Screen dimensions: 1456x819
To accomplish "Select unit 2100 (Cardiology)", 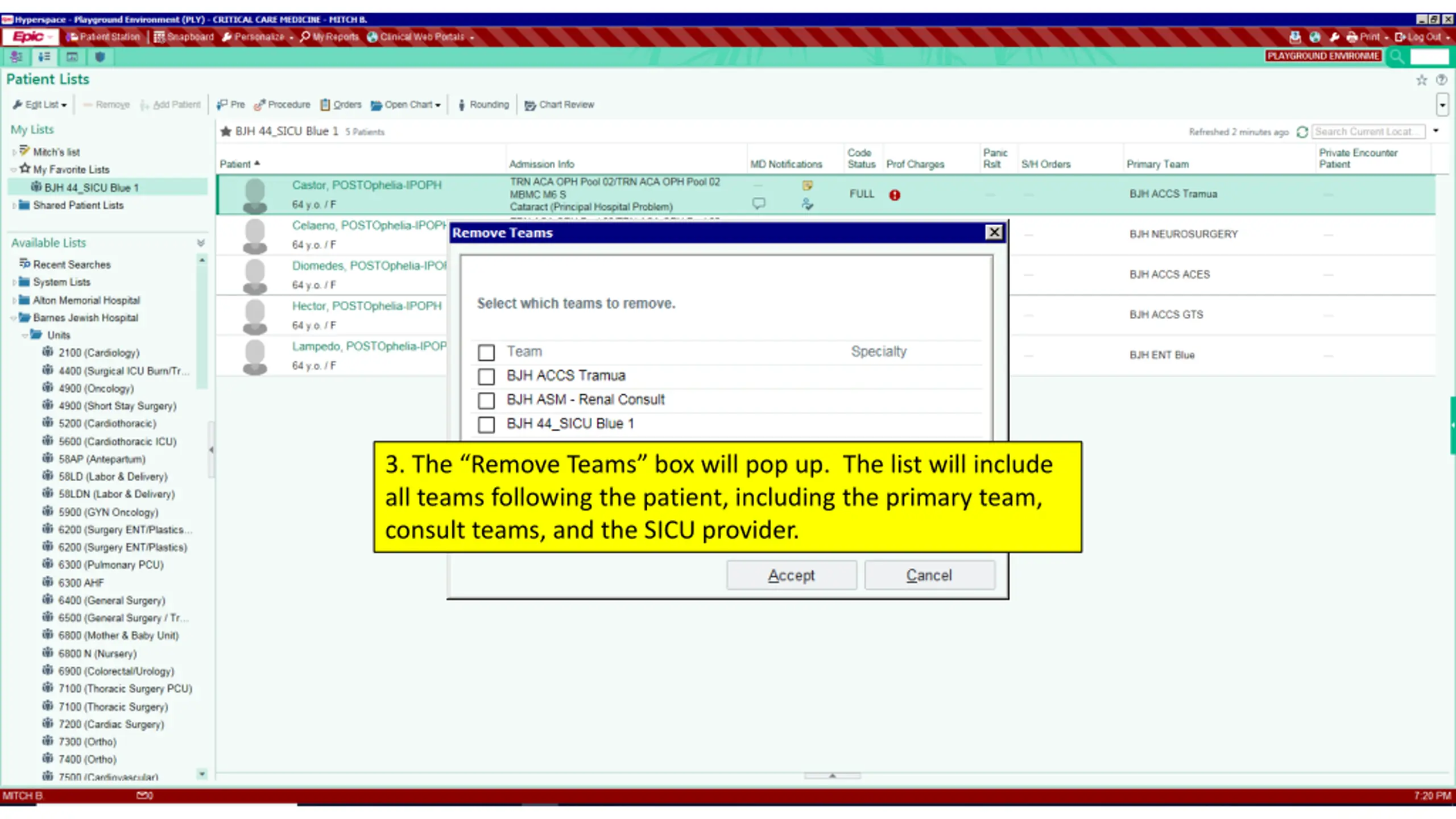I will click(98, 353).
